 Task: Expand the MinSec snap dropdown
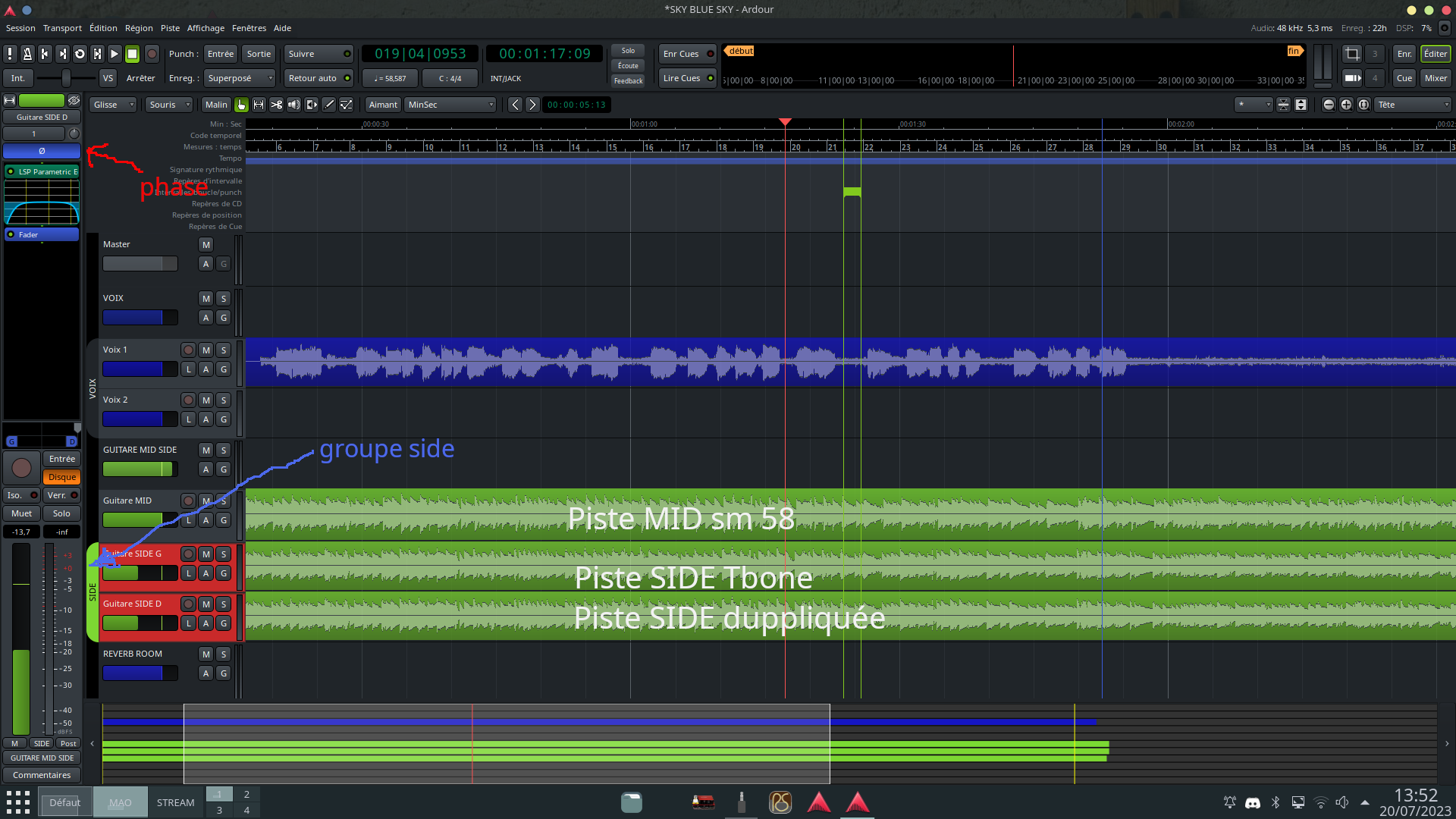pos(450,105)
